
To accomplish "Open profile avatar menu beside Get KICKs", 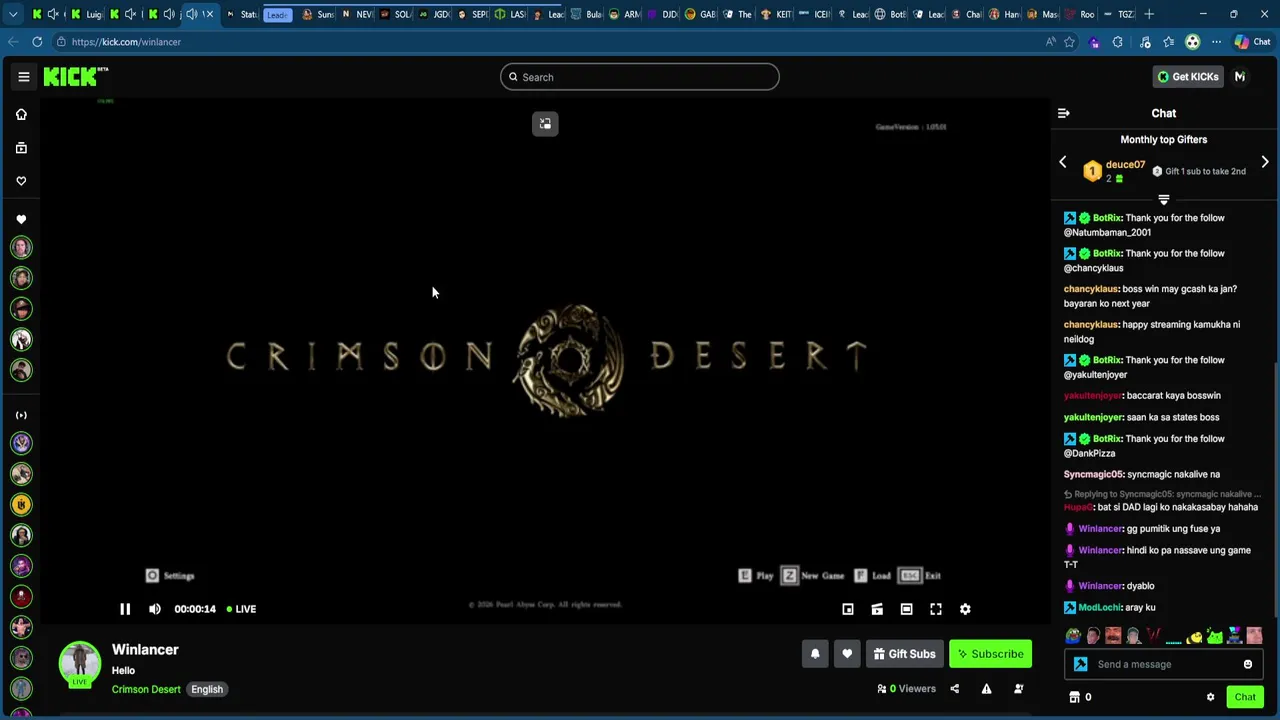I will [x=1240, y=77].
